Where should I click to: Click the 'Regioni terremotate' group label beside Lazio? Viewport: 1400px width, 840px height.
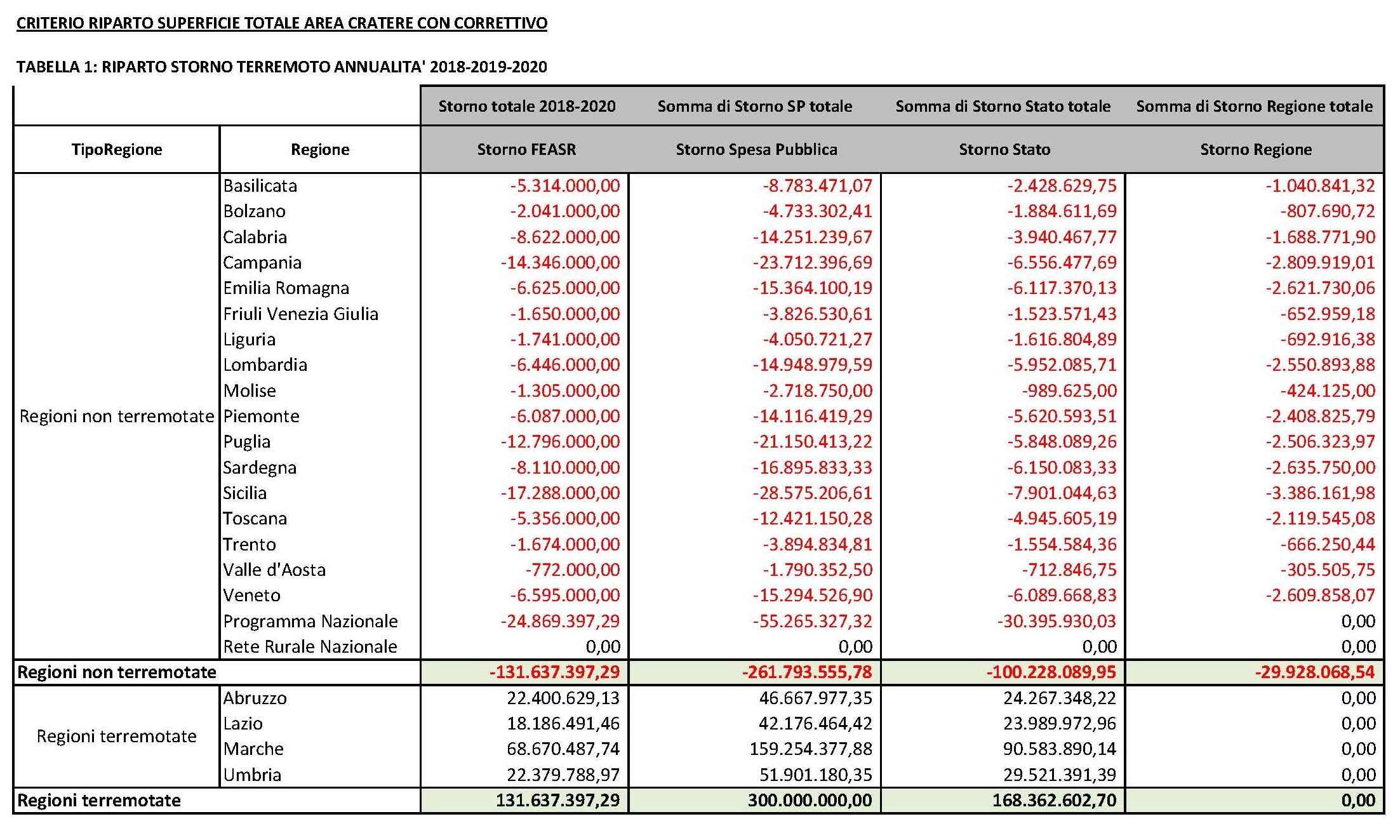click(117, 737)
